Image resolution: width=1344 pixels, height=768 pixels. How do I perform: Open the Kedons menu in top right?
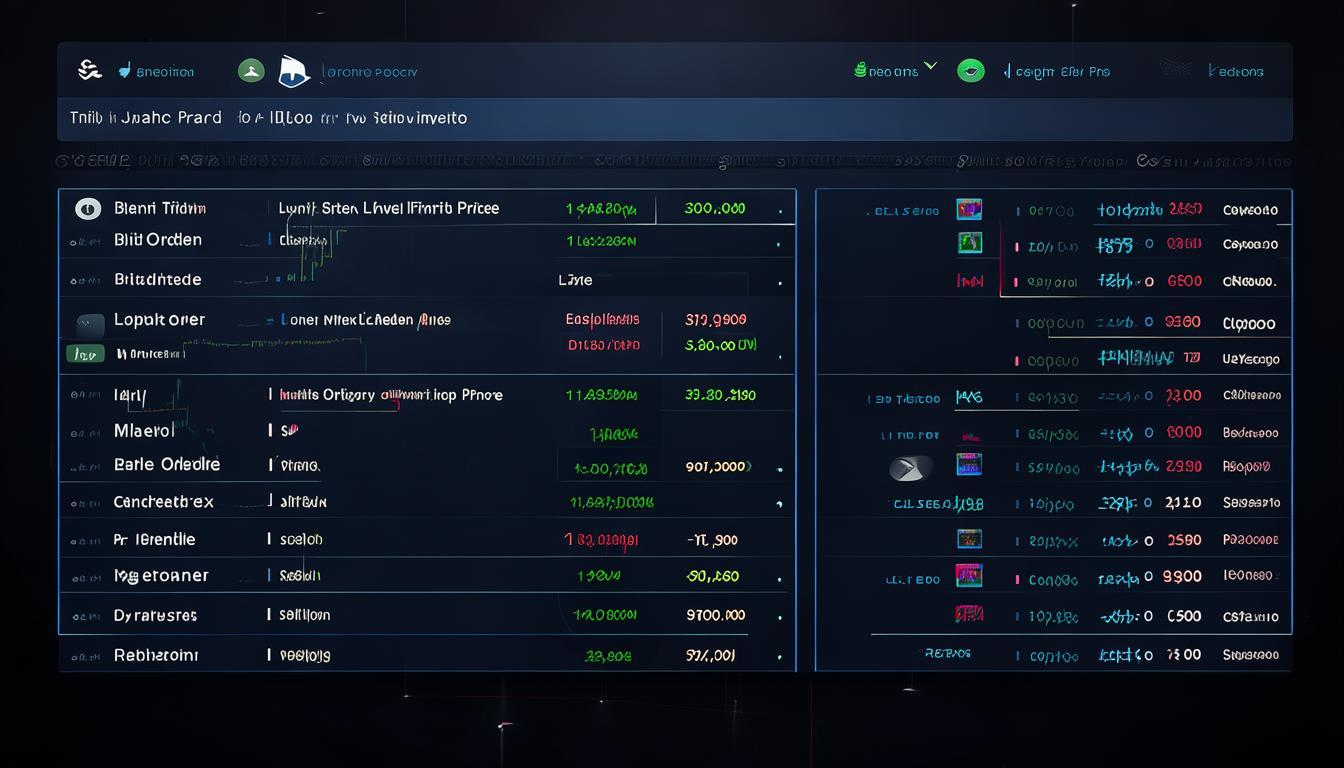coord(1235,71)
